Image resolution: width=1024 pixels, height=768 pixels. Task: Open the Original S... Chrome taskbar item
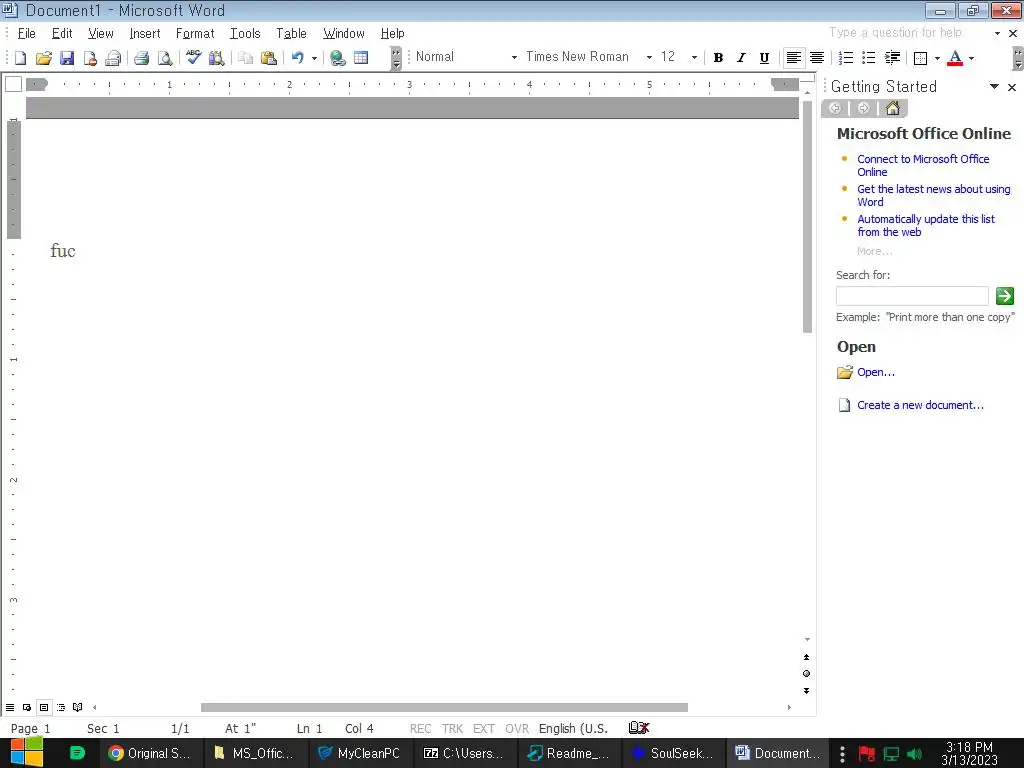point(151,753)
